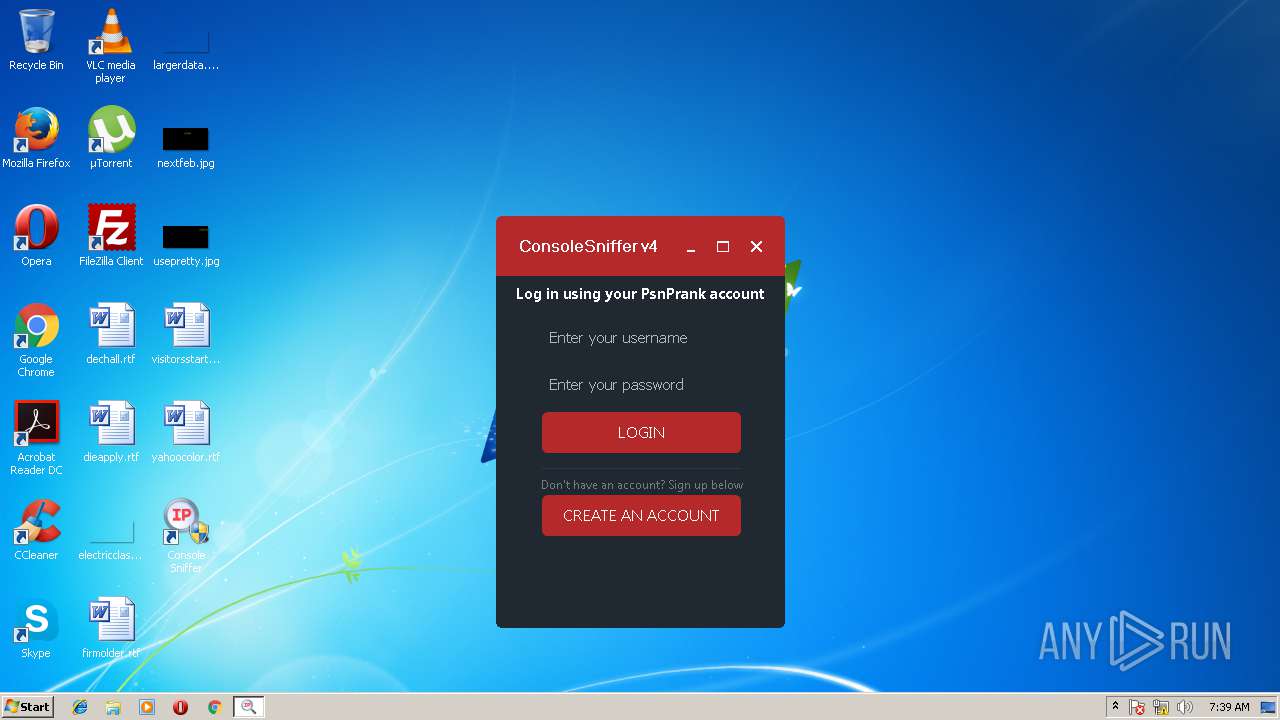Maximize the ConsoleSniffer v4 window
The image size is (1280, 720).
pos(723,247)
